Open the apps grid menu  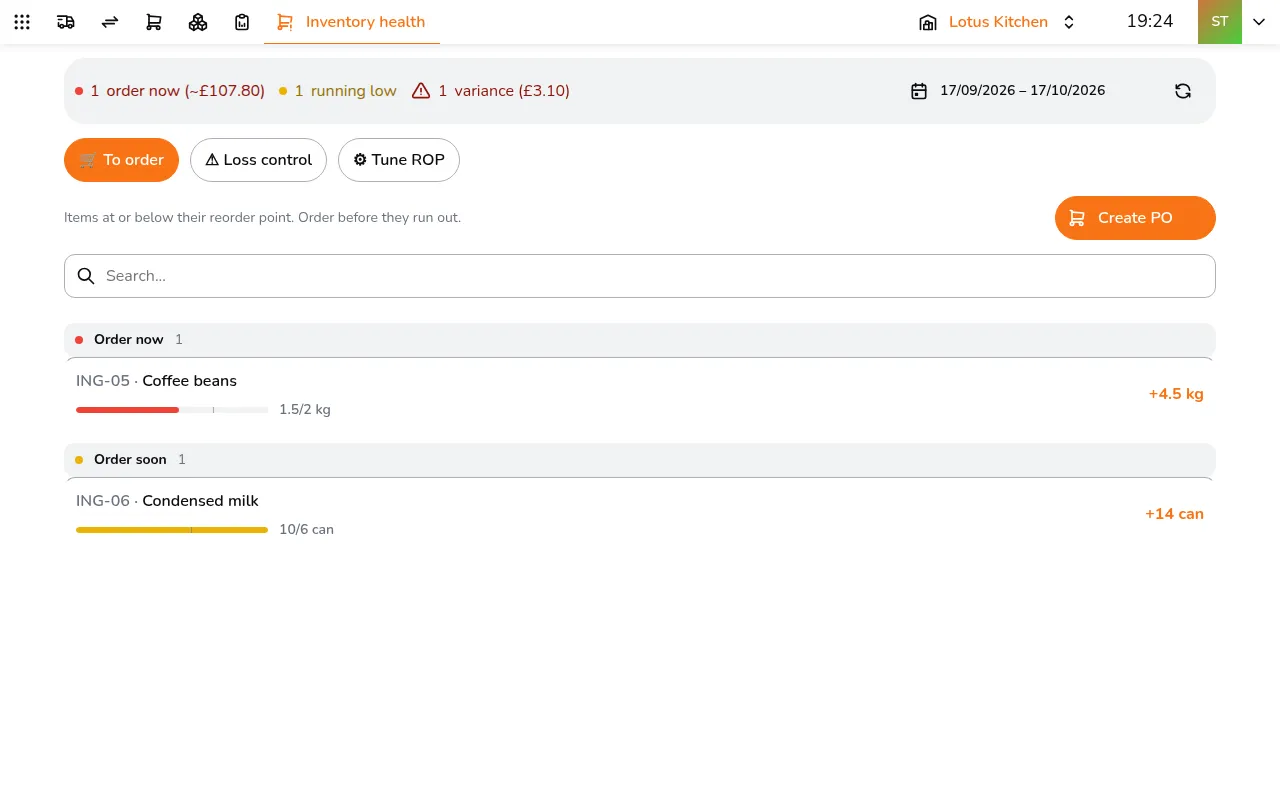[x=22, y=22]
